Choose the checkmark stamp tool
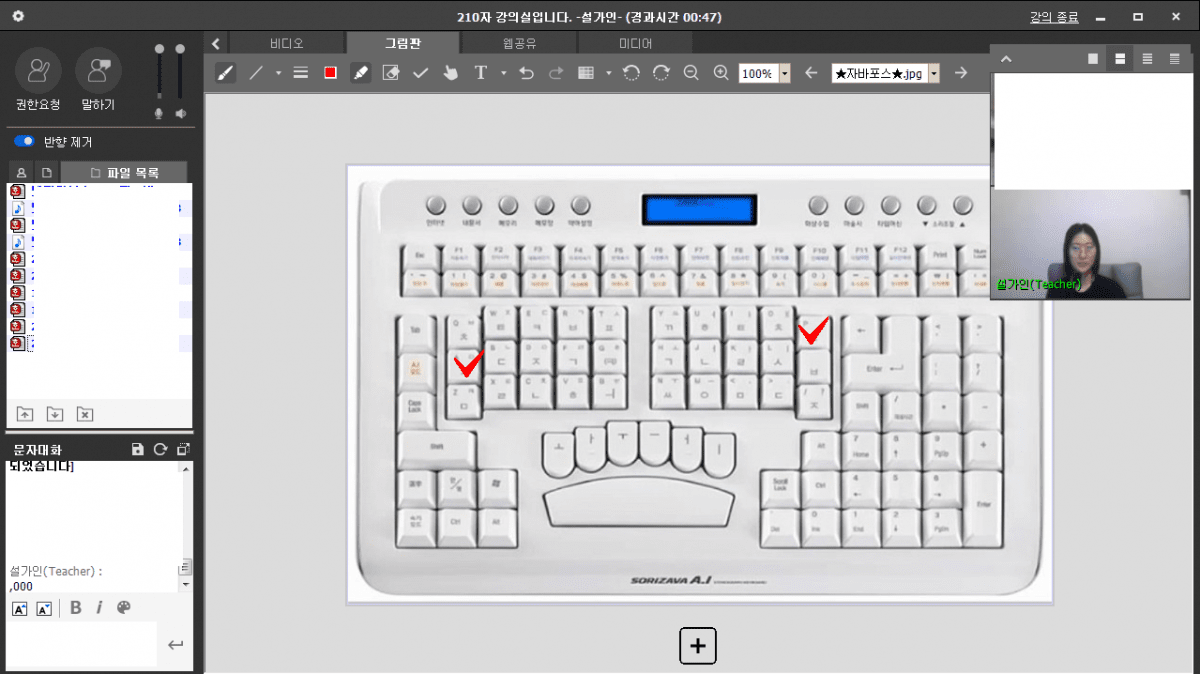This screenshot has height=674, width=1200. coord(421,73)
